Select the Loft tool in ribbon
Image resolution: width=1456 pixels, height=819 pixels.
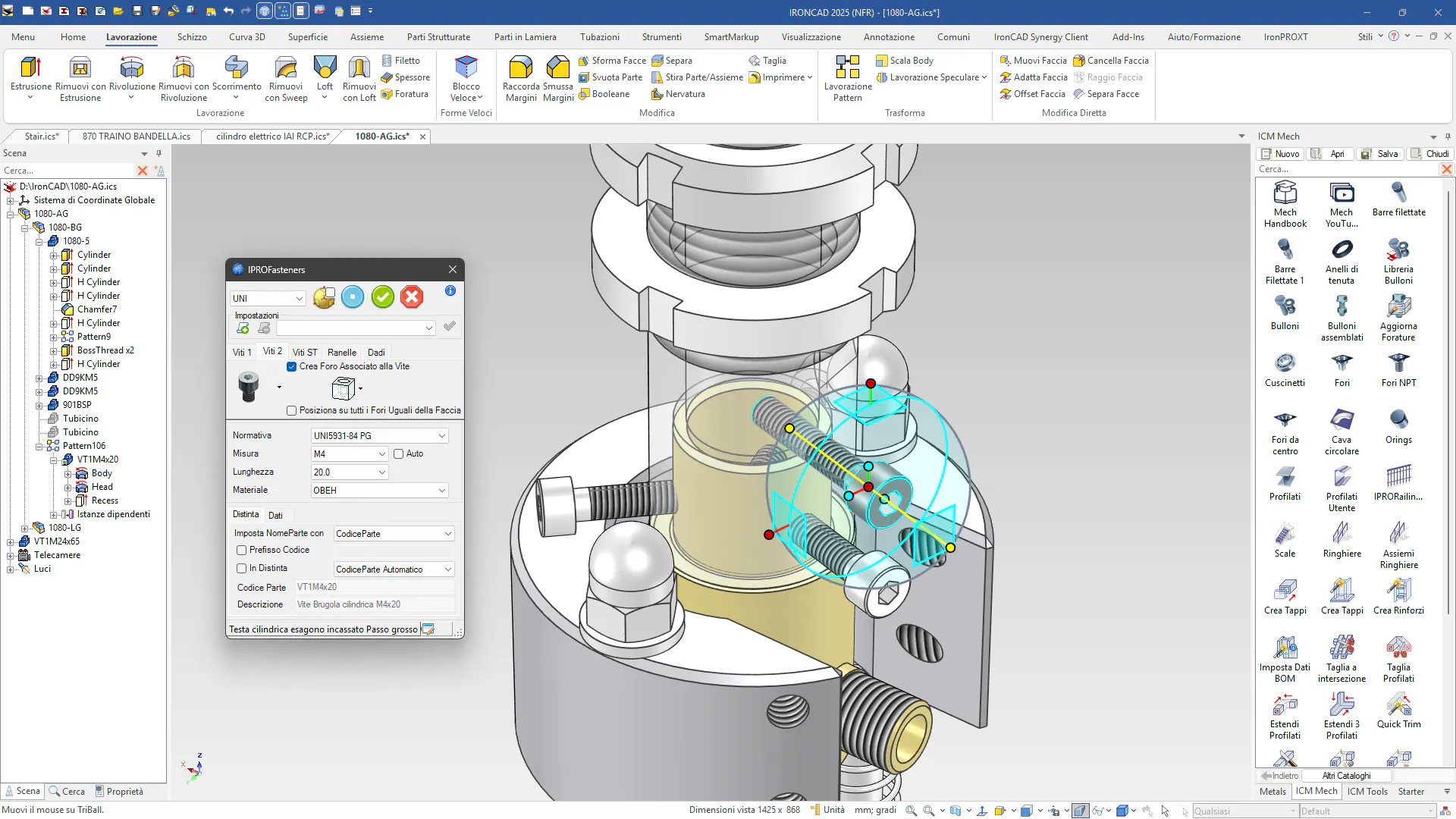[325, 68]
